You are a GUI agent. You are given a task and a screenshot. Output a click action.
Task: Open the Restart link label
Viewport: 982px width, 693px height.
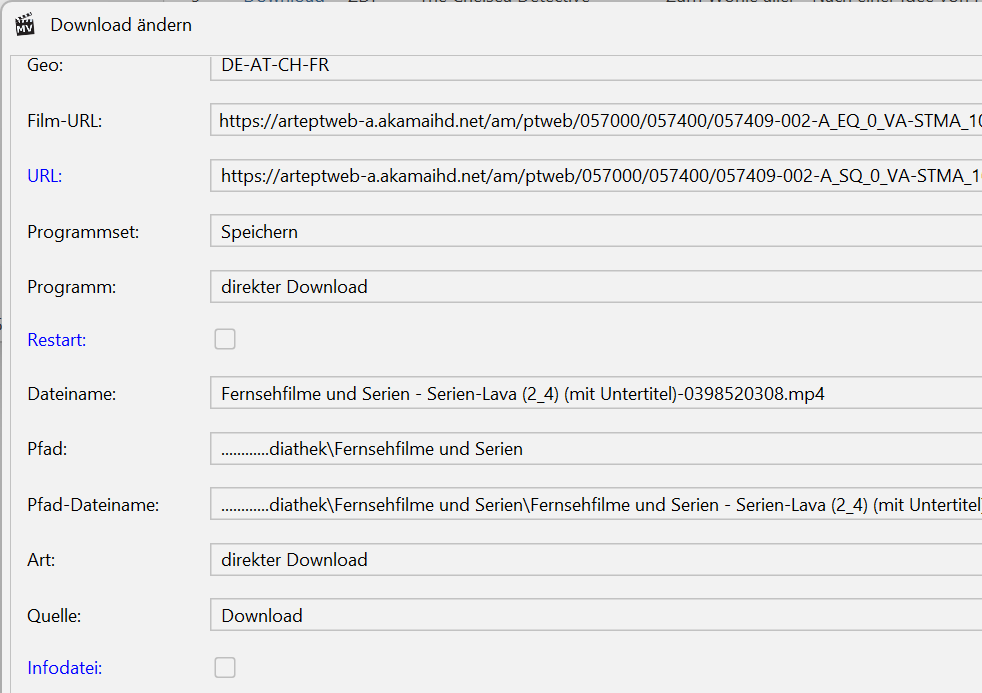[55, 340]
